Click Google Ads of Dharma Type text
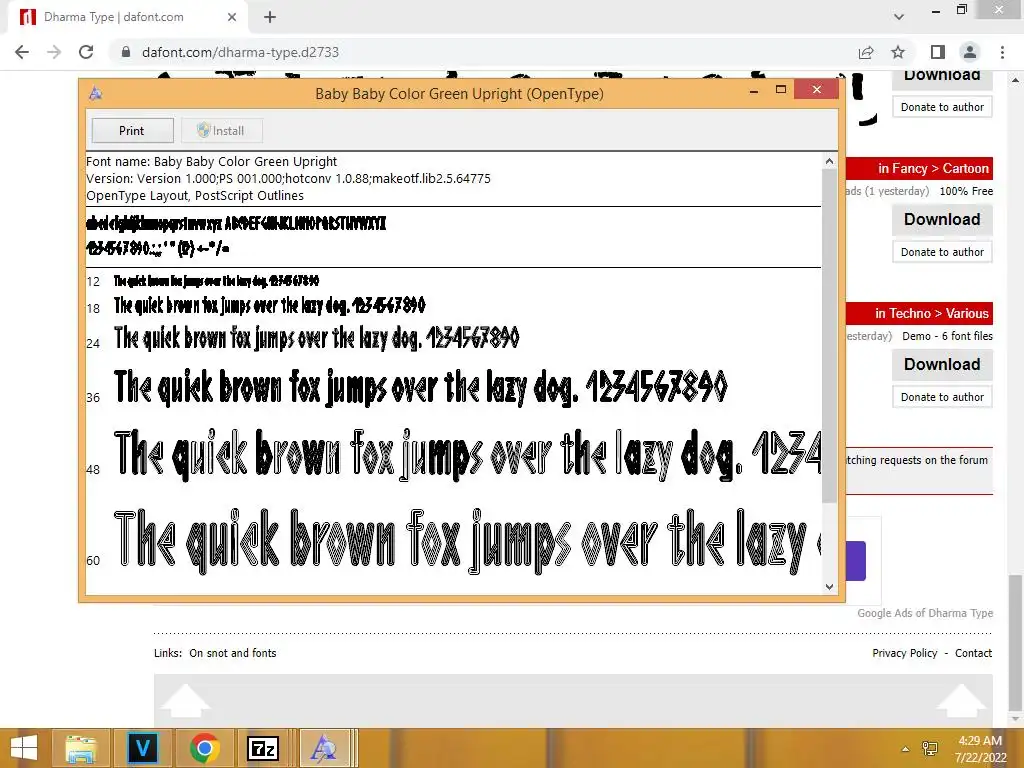This screenshot has height=768, width=1024. [925, 613]
